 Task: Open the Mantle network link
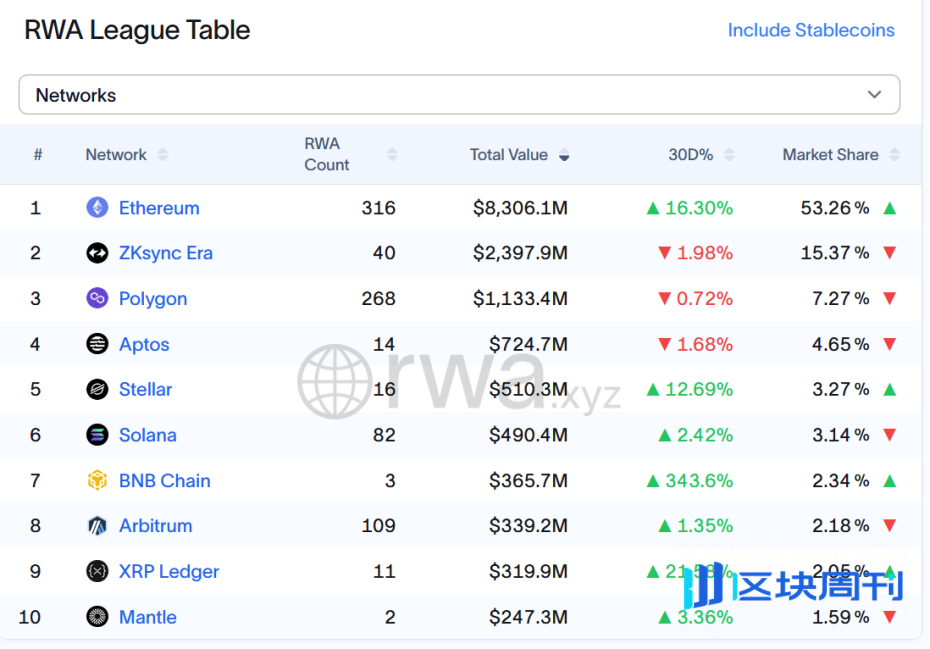148,617
